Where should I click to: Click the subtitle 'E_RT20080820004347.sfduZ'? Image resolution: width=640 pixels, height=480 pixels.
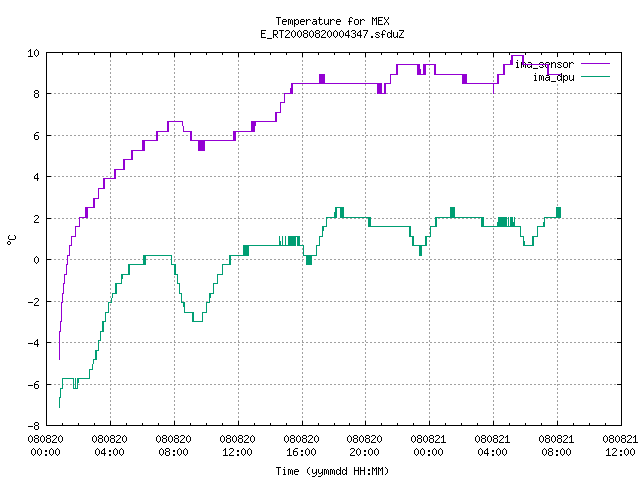coord(332,34)
